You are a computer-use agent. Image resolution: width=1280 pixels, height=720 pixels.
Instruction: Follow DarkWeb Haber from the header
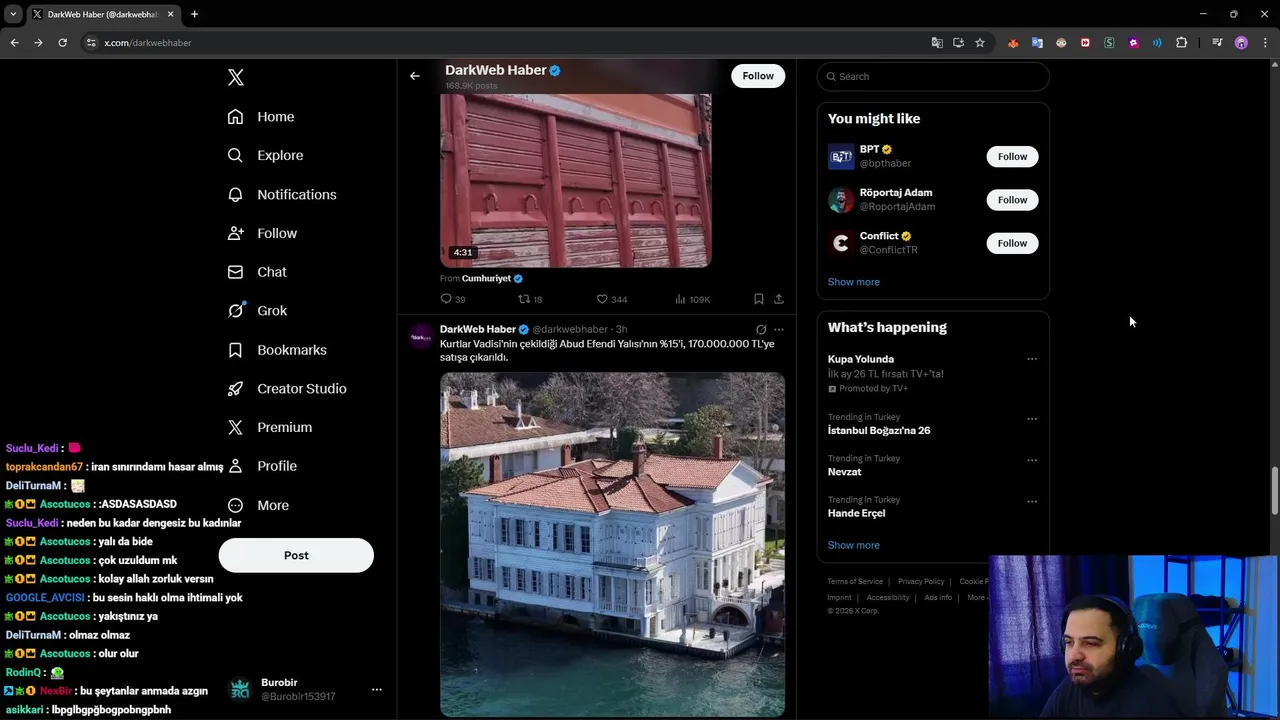click(758, 76)
